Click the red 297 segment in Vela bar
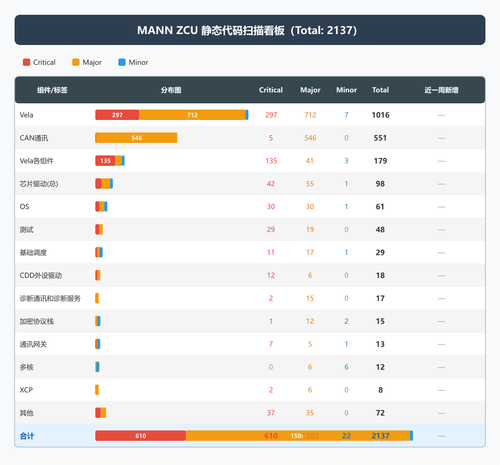This screenshot has width=500, height=465. pos(117,115)
